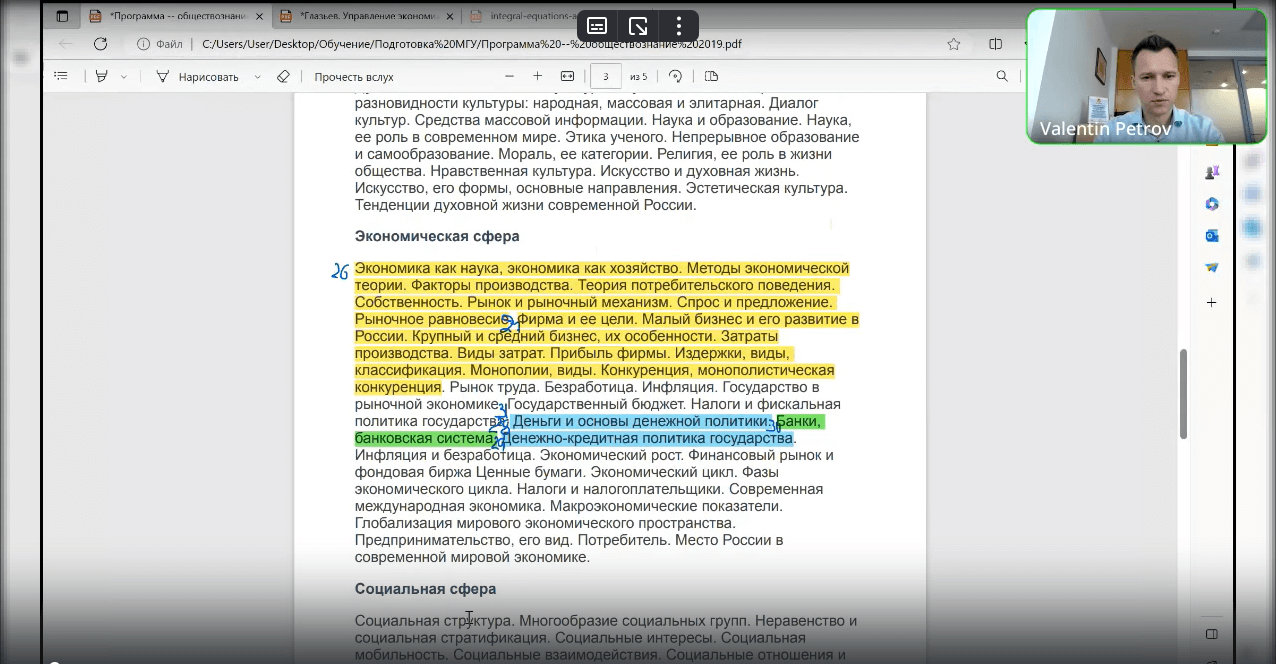Expand the highlight color dropdown arrow
Image resolution: width=1276 pixels, height=664 pixels.
124,76
